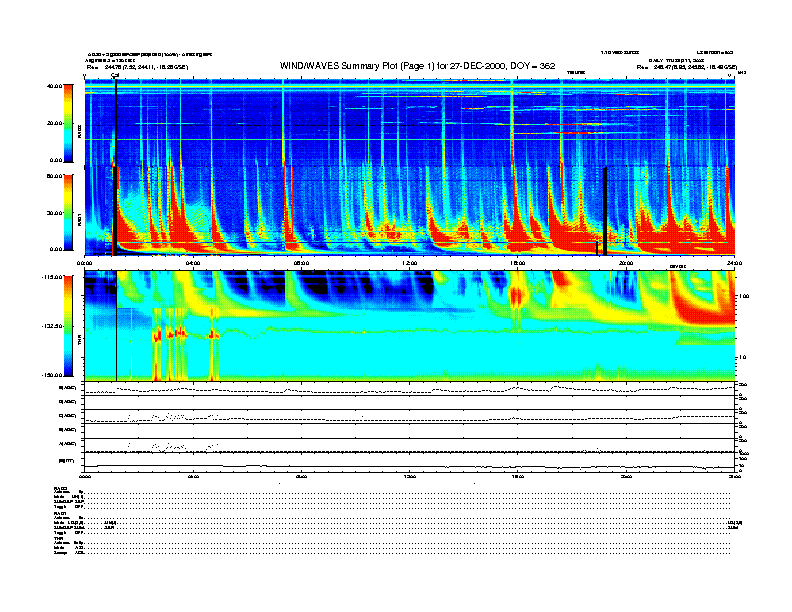The image size is (792, 612).
Task: Select the -132.50 color scale label
Action: click(x=52, y=326)
